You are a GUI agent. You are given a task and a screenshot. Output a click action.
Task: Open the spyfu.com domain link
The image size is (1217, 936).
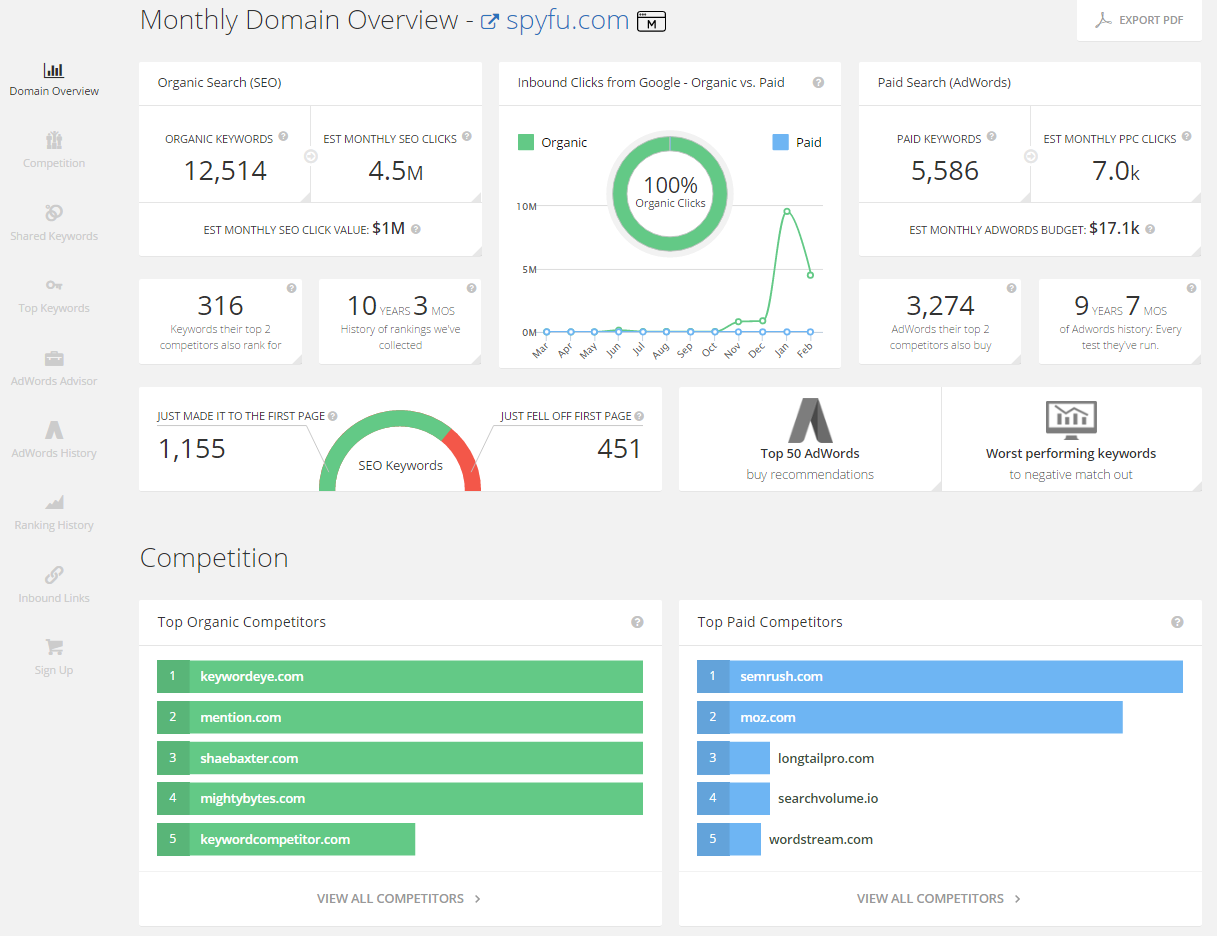[x=567, y=20]
